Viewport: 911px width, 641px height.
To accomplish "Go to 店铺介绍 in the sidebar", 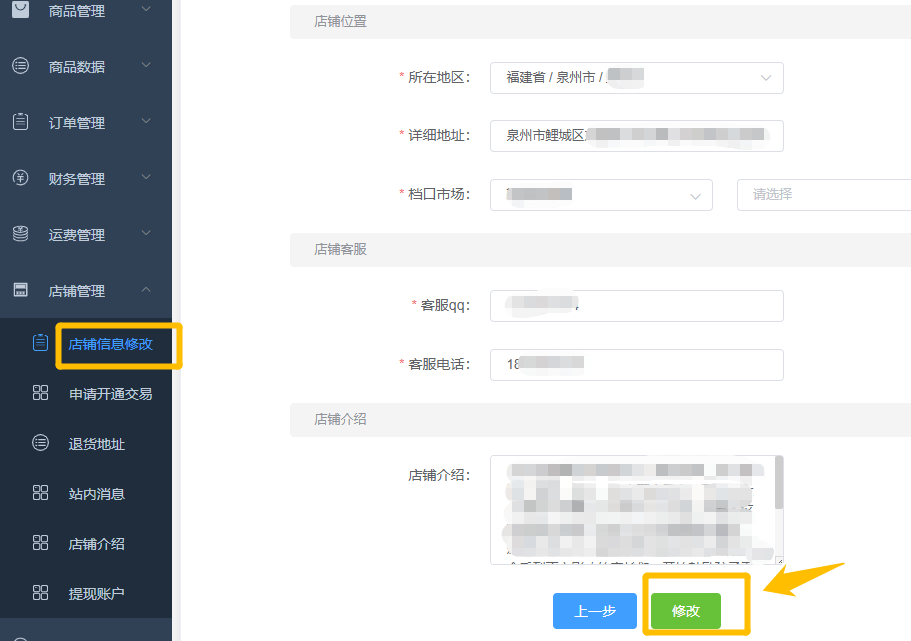I will (96, 543).
